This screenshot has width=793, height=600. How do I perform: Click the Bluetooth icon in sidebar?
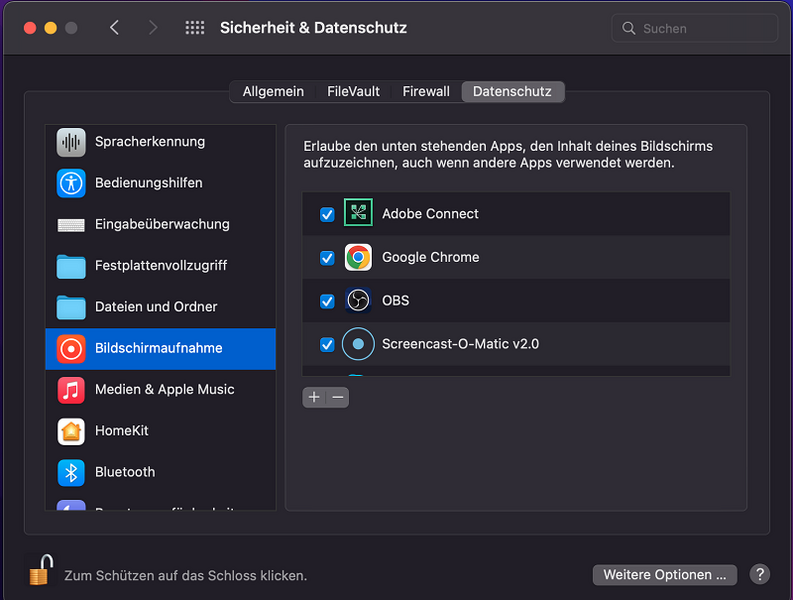pos(71,473)
